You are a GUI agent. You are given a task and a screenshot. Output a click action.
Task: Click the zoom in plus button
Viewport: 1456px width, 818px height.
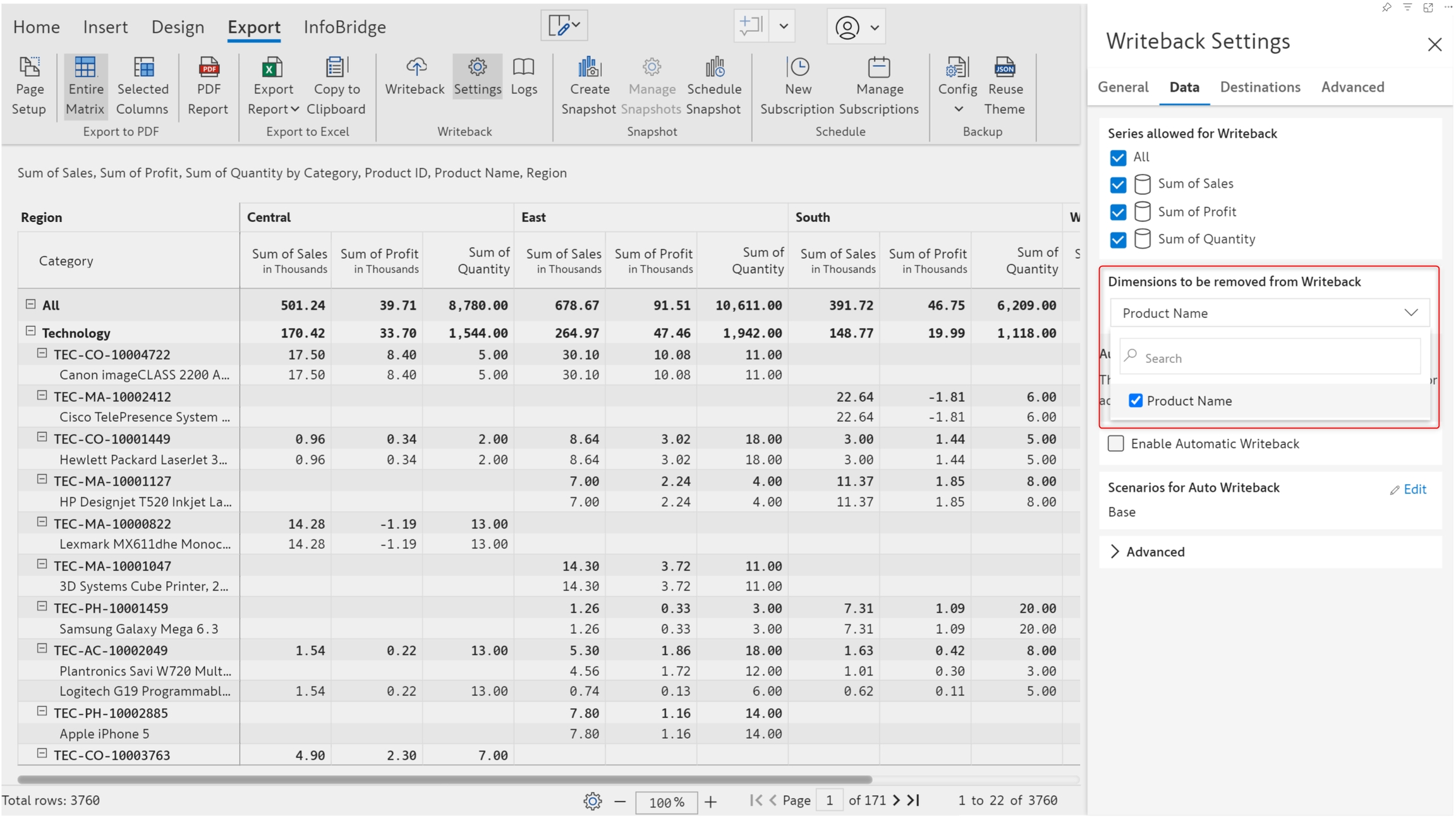[711, 802]
